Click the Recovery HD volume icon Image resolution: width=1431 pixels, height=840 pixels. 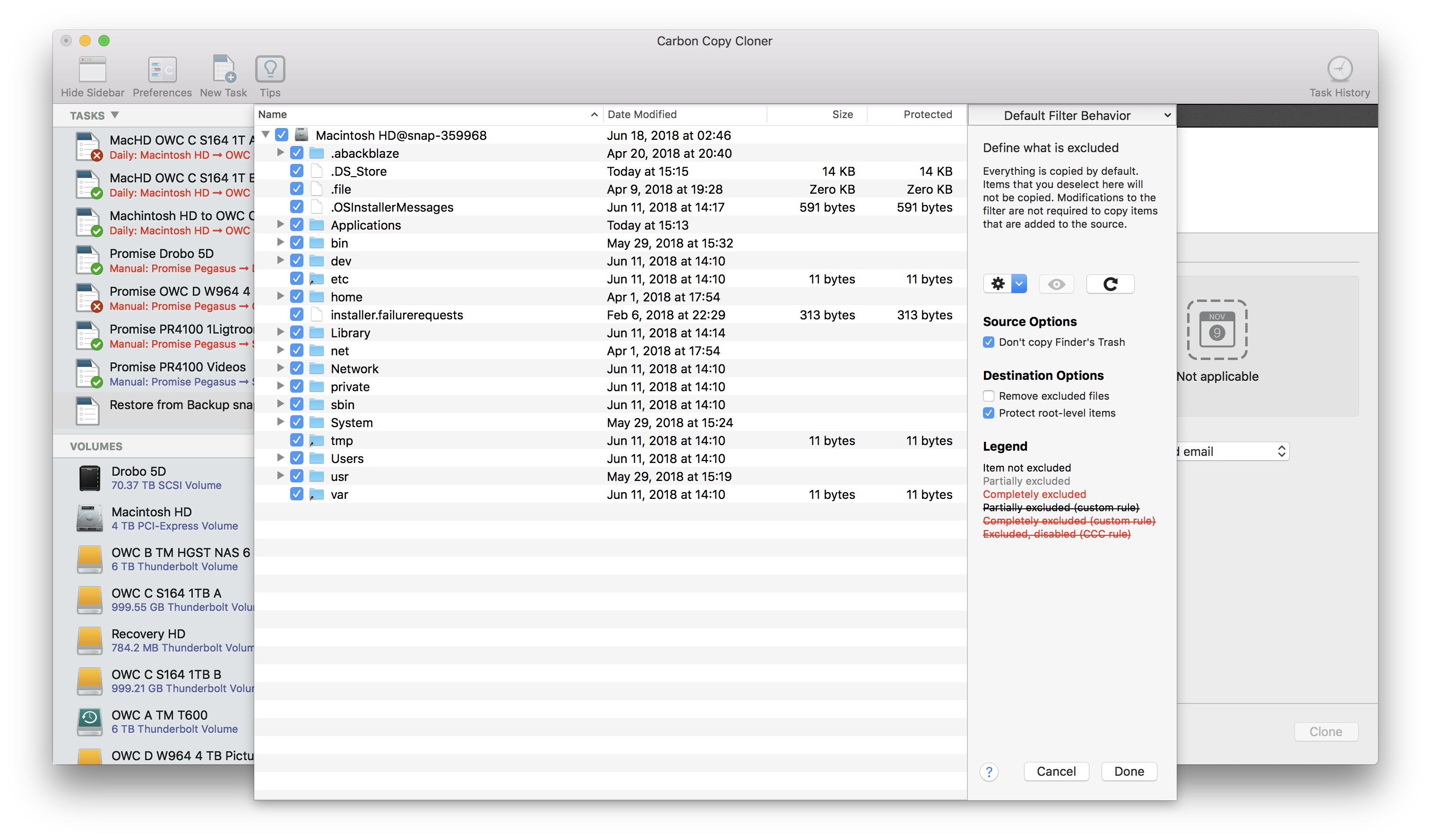tap(90, 640)
